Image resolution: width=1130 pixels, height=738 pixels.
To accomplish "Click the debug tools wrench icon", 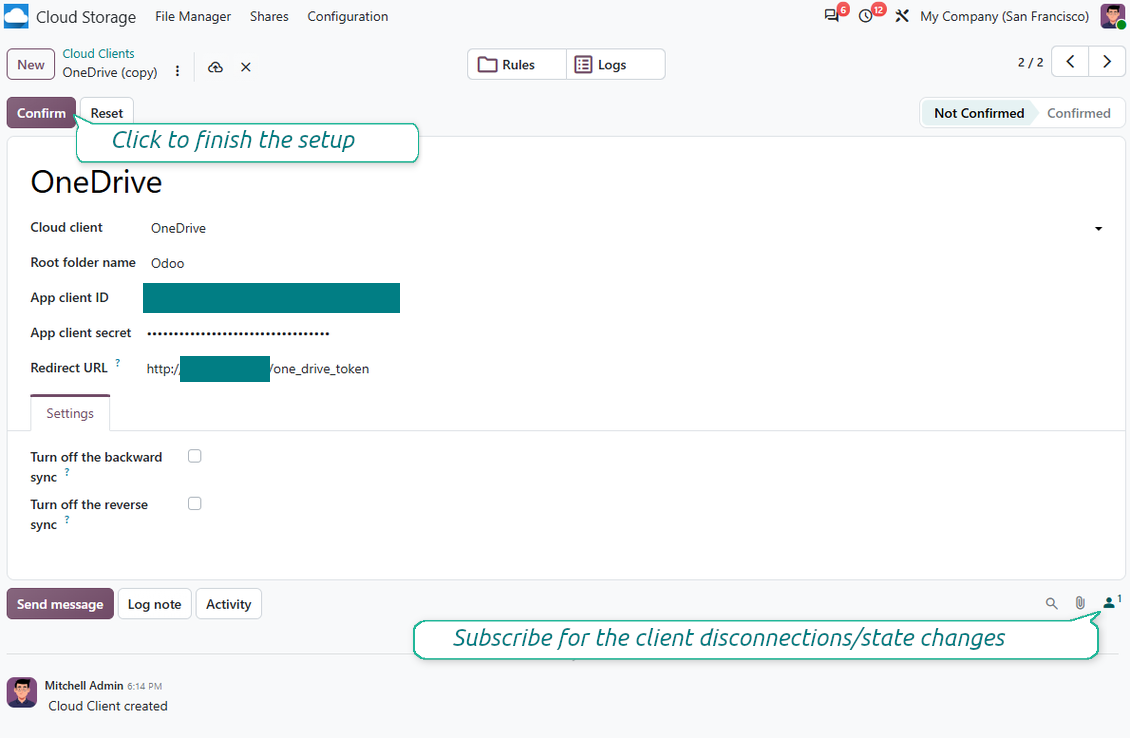I will pyautogui.click(x=902, y=16).
